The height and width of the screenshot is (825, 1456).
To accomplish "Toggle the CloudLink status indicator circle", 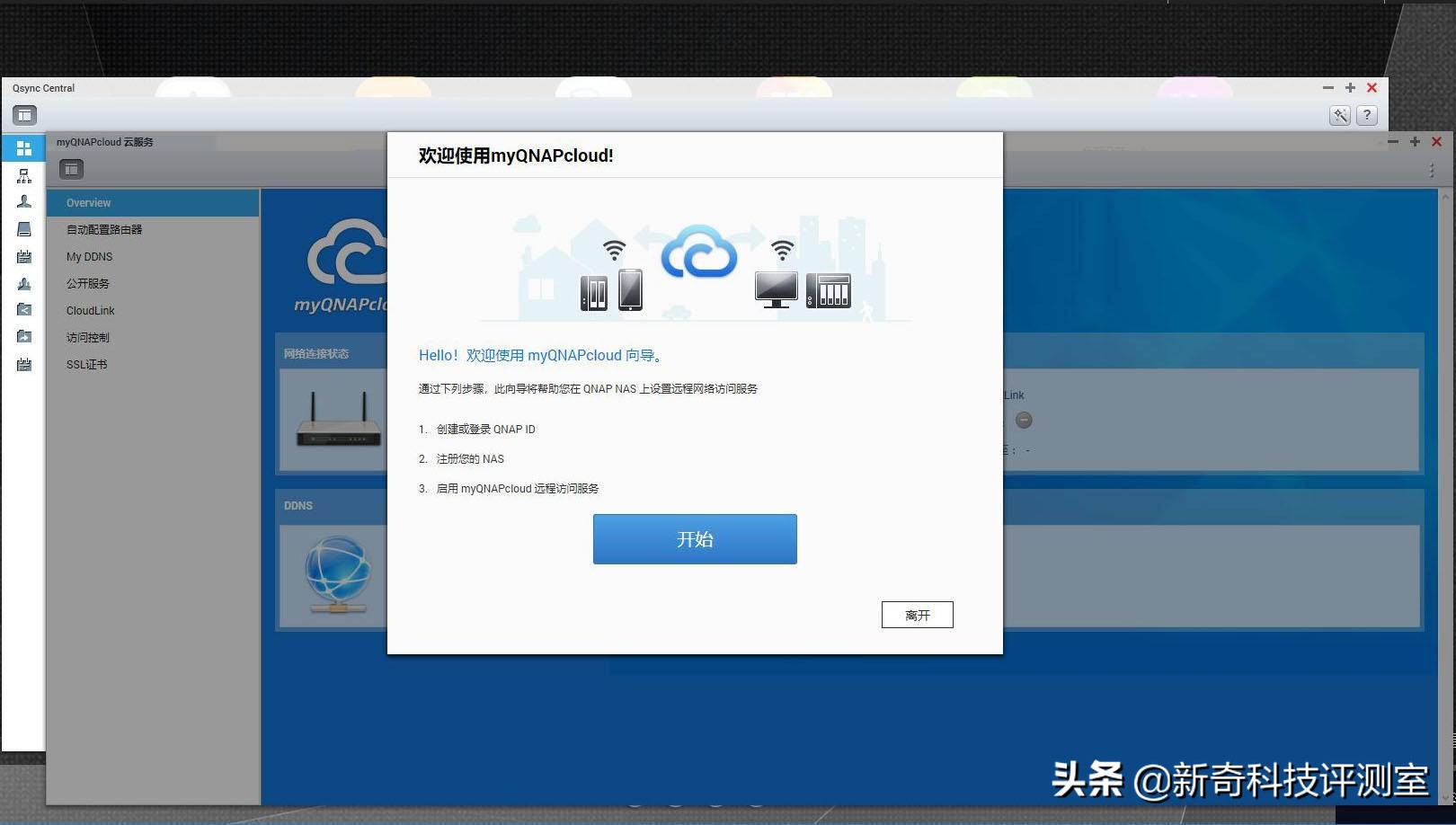I will (x=1025, y=420).
